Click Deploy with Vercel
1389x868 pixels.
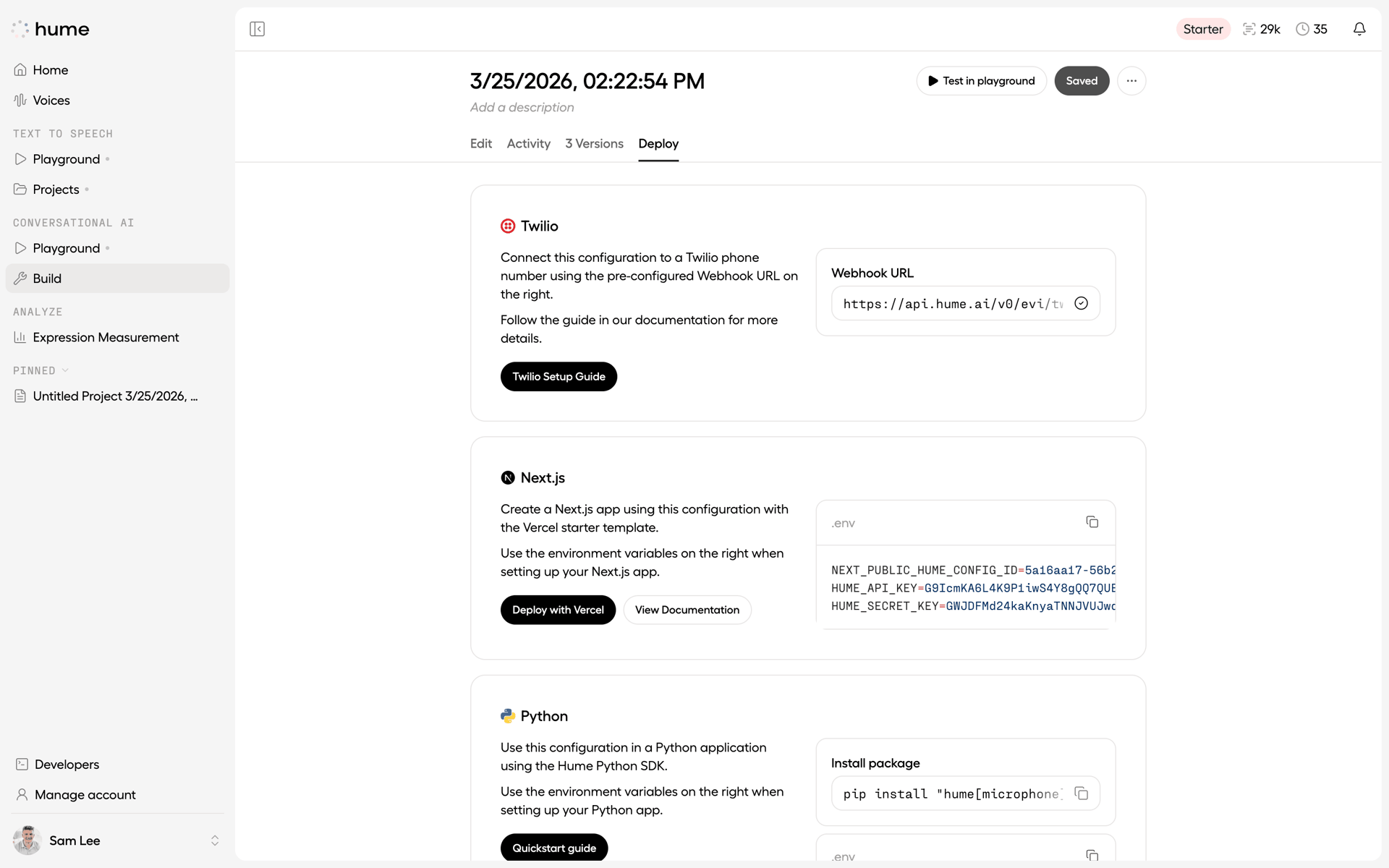tap(558, 610)
